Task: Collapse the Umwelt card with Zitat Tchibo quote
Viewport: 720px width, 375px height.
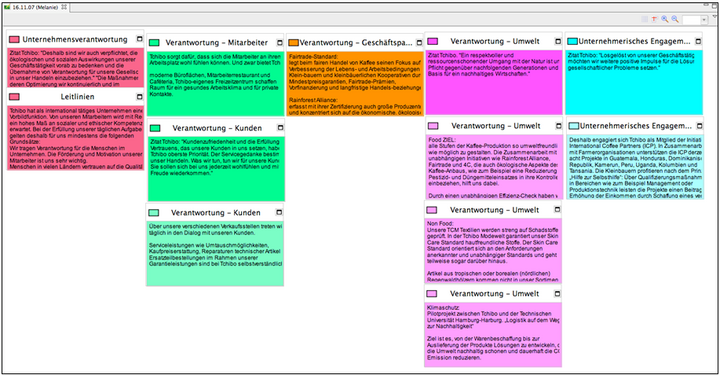Action: [x=558, y=41]
